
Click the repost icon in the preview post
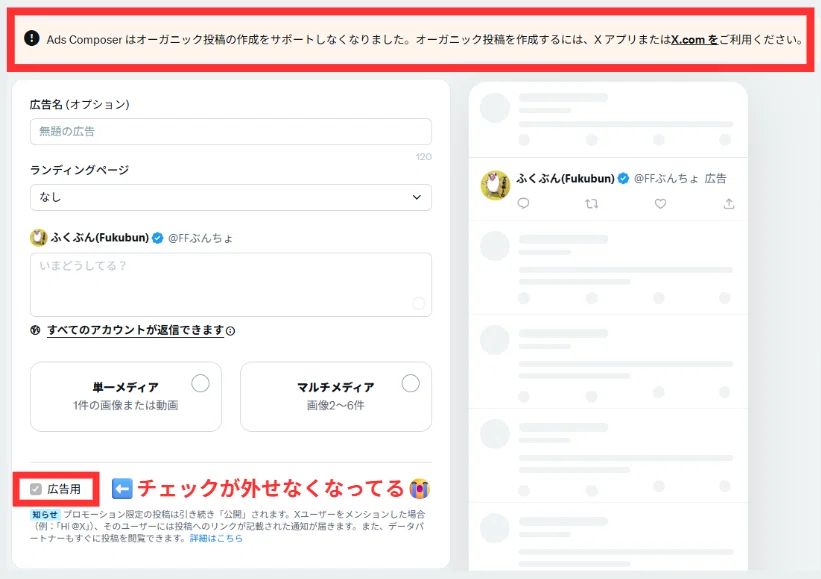click(592, 204)
